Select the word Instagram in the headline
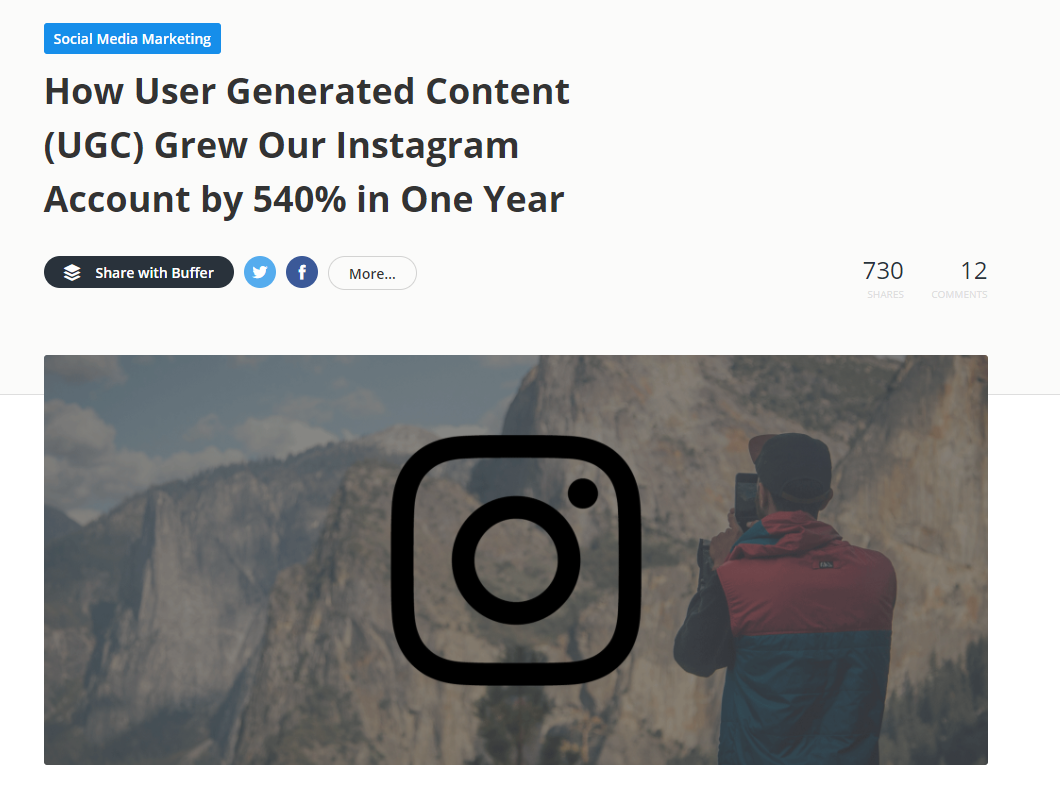The image size is (1060, 797). [x=427, y=145]
